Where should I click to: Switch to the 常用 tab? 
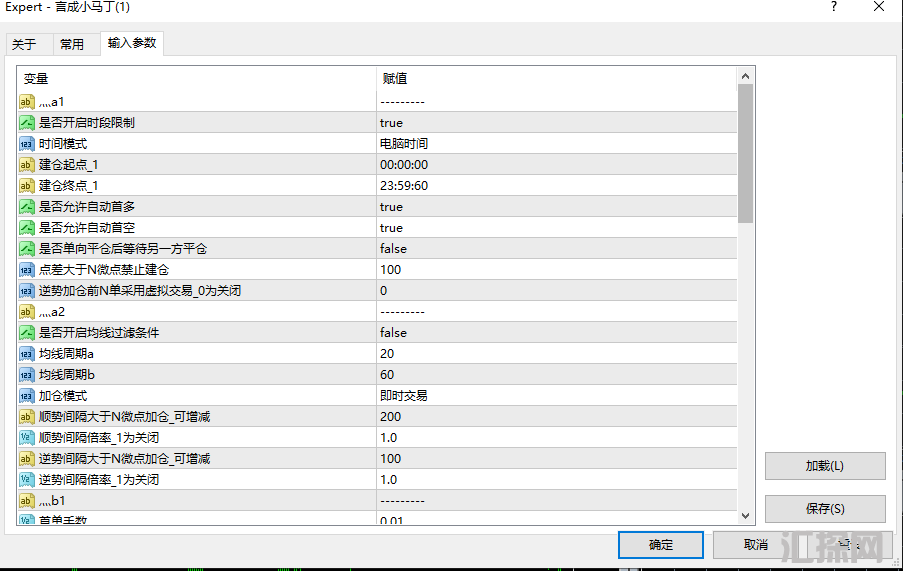72,44
